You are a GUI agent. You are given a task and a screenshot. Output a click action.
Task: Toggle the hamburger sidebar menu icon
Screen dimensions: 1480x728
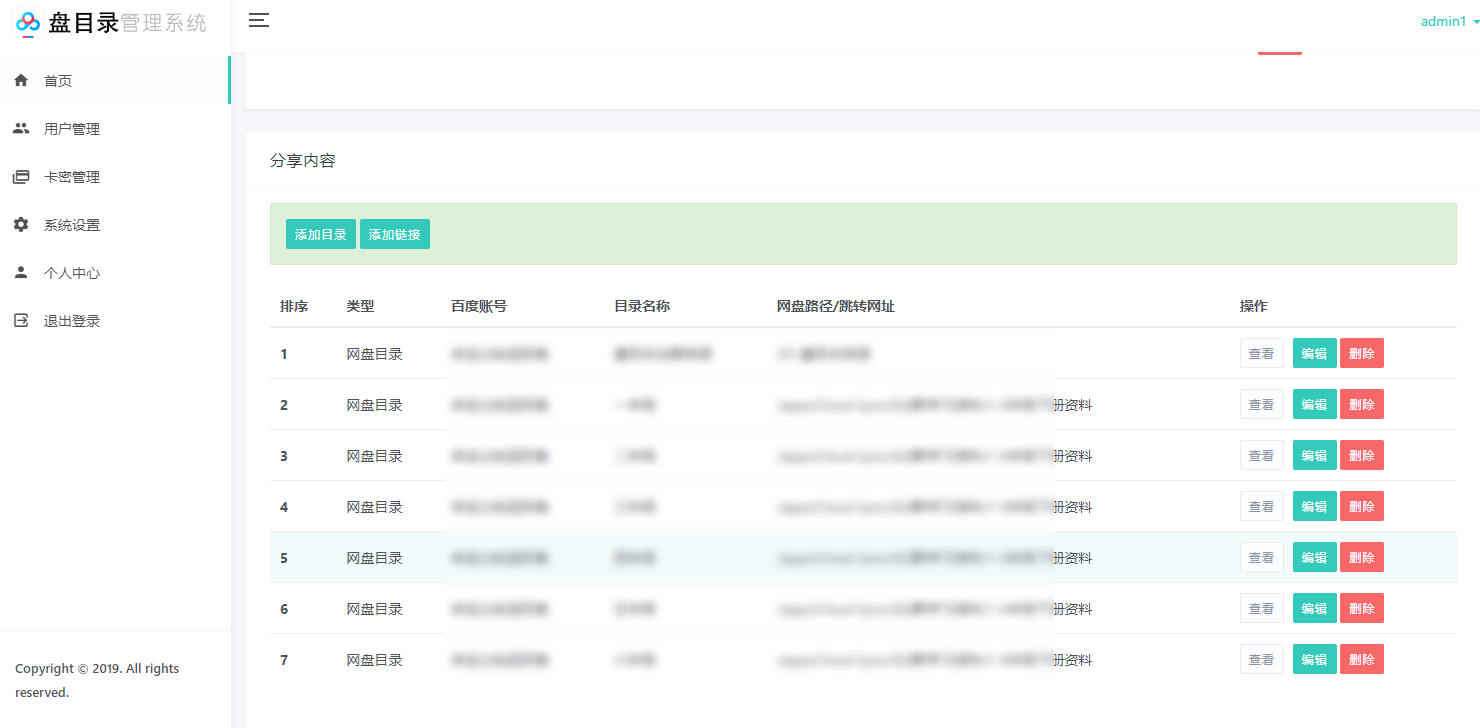tap(259, 20)
